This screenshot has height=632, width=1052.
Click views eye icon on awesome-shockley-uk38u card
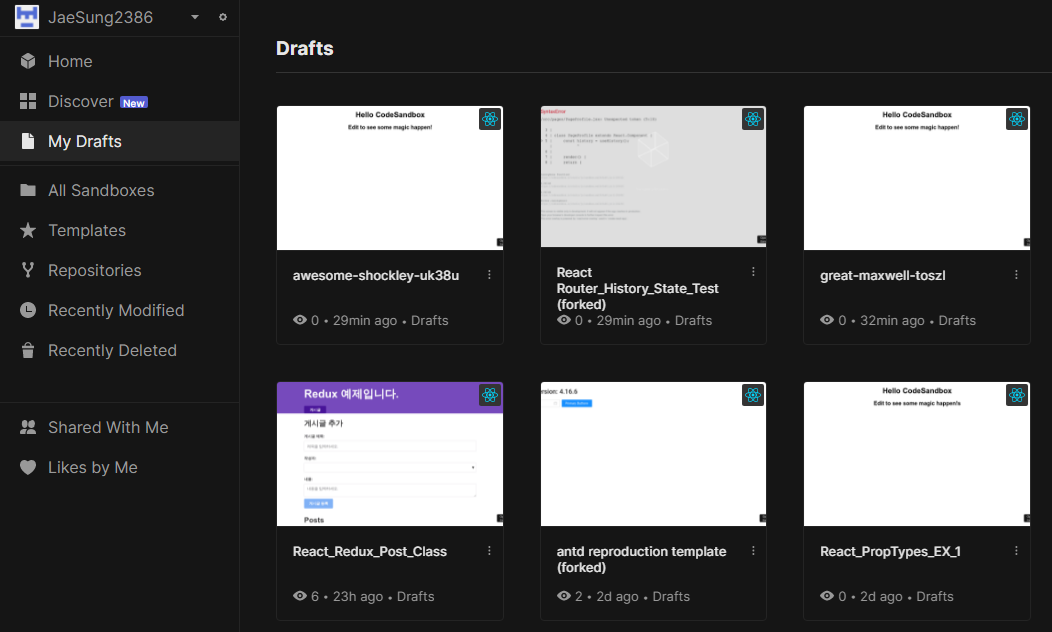coord(300,320)
